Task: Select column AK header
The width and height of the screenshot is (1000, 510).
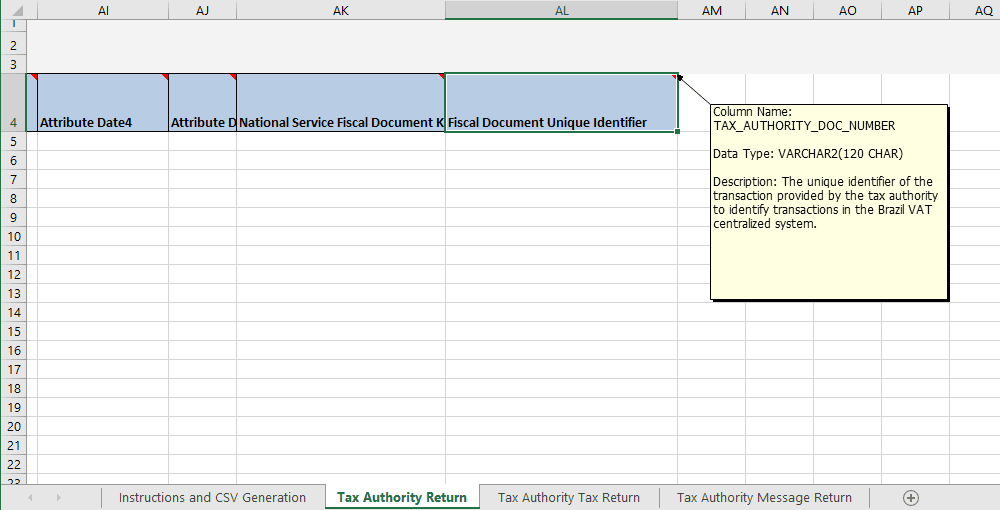Action: pos(341,10)
